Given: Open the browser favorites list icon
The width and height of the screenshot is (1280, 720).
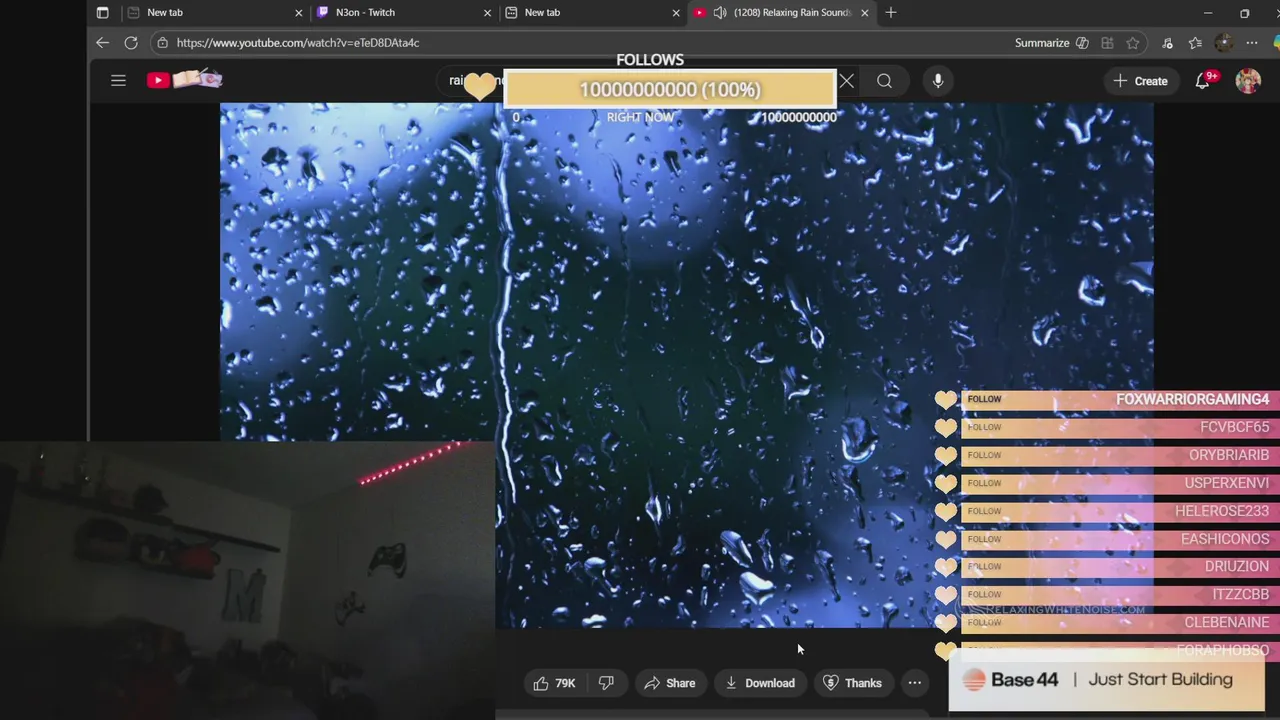Looking at the screenshot, I should click(x=1195, y=43).
